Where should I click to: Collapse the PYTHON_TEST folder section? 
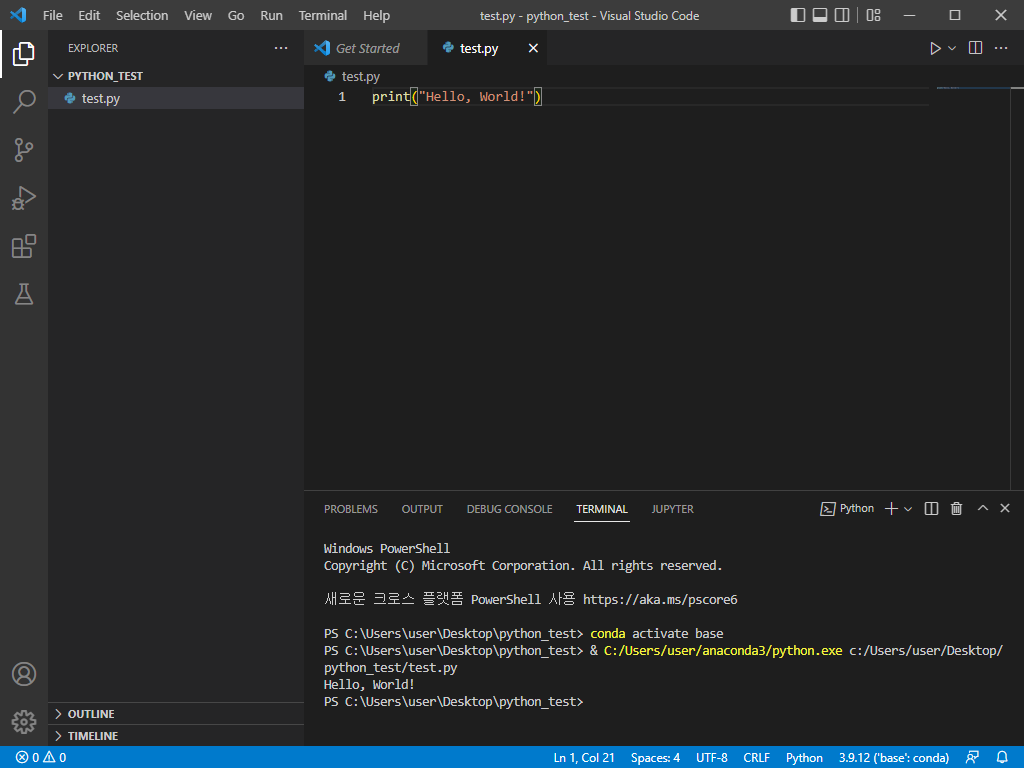(x=176, y=76)
